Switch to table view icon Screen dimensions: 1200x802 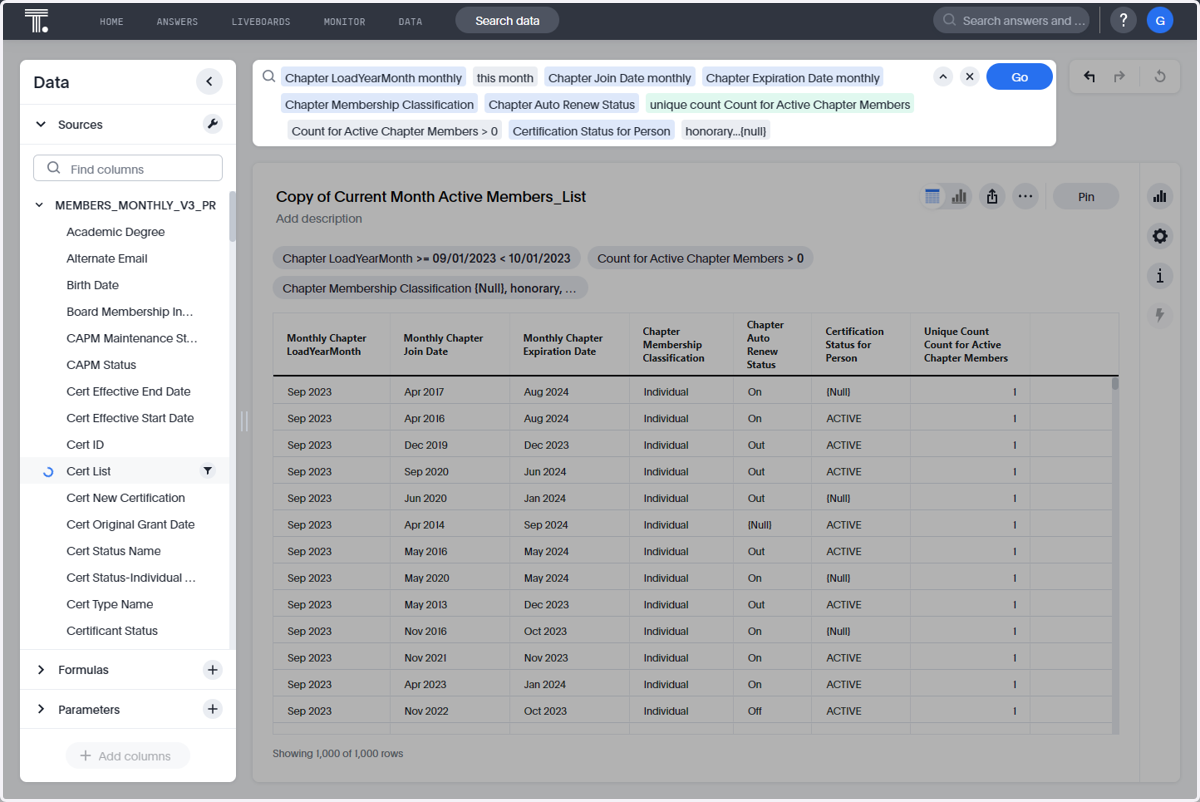tap(932, 197)
